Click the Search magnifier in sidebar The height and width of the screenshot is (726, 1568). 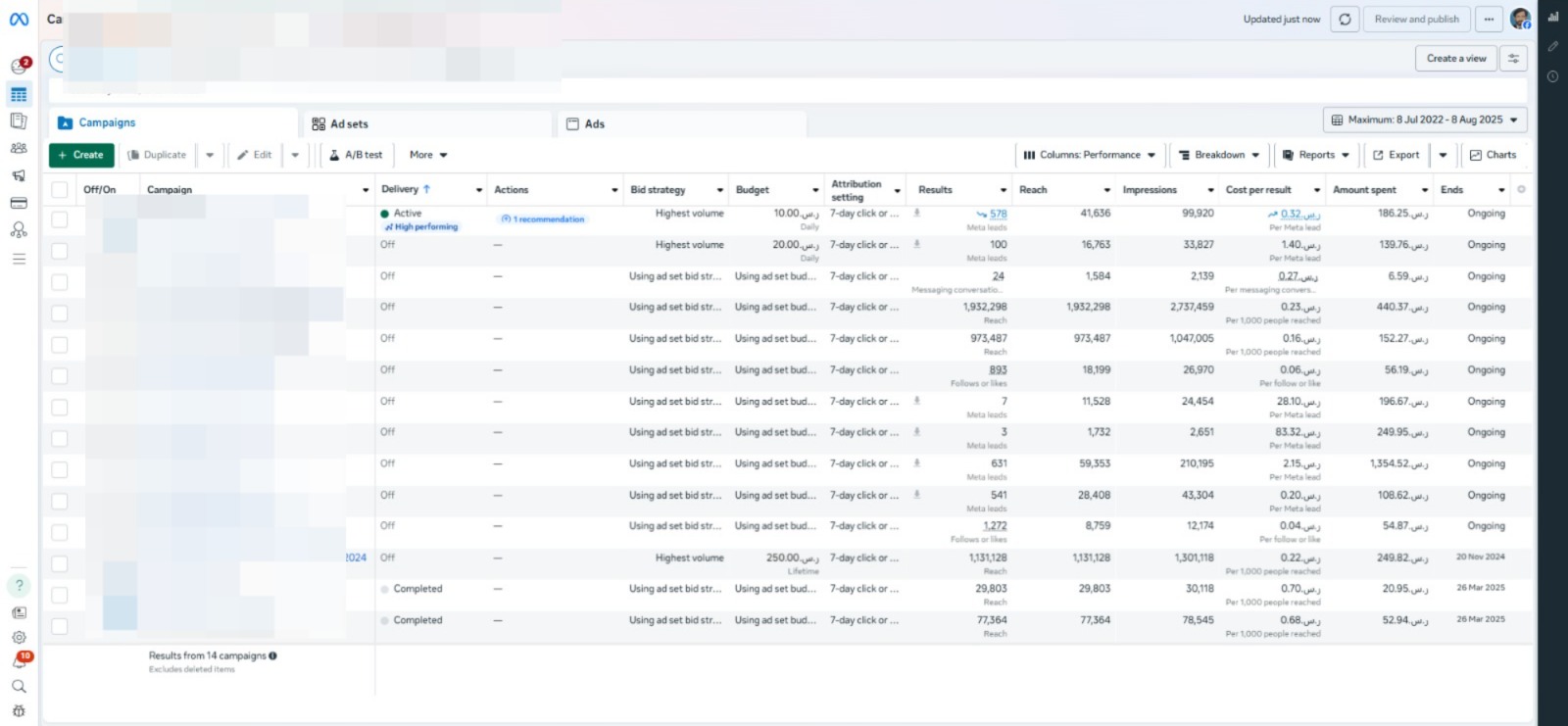(19, 686)
